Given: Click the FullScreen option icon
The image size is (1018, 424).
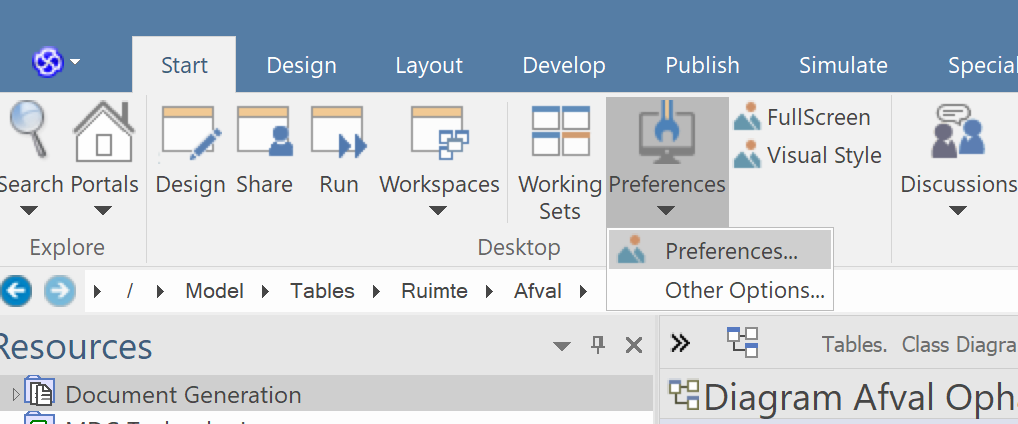Looking at the screenshot, I should pyautogui.click(x=747, y=118).
